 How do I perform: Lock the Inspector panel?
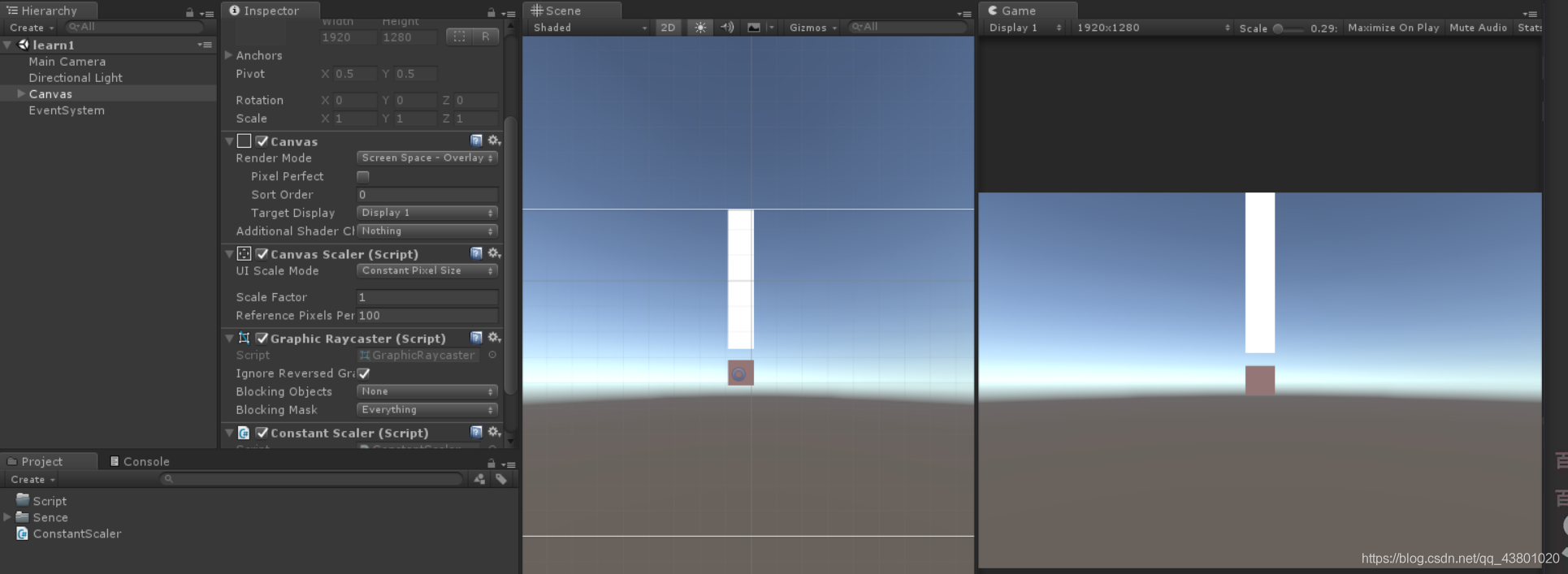pyautogui.click(x=491, y=12)
